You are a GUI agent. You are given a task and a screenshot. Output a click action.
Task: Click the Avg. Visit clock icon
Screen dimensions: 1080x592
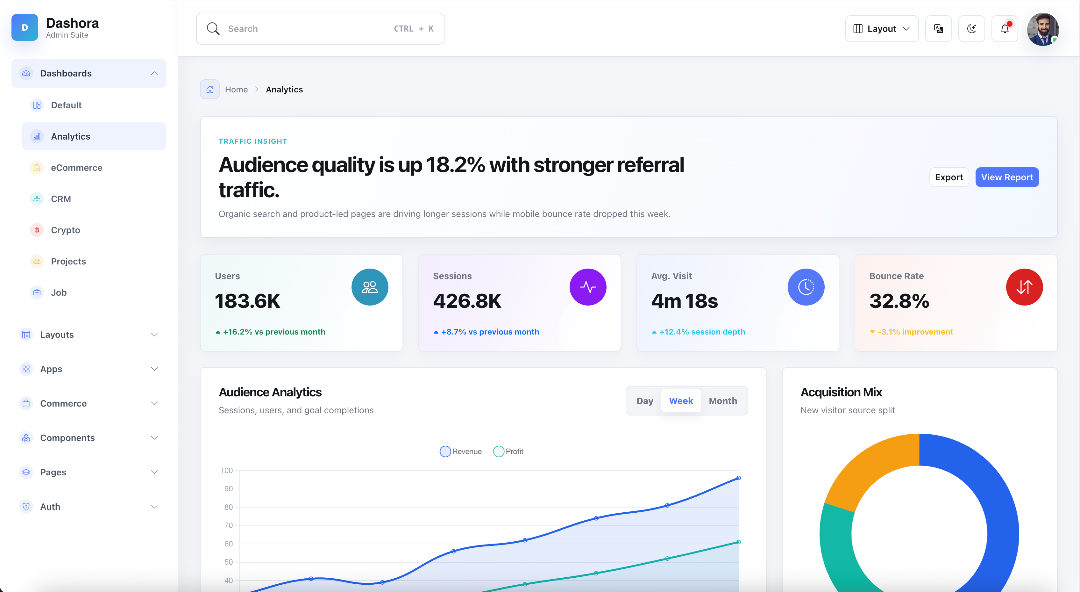(806, 287)
